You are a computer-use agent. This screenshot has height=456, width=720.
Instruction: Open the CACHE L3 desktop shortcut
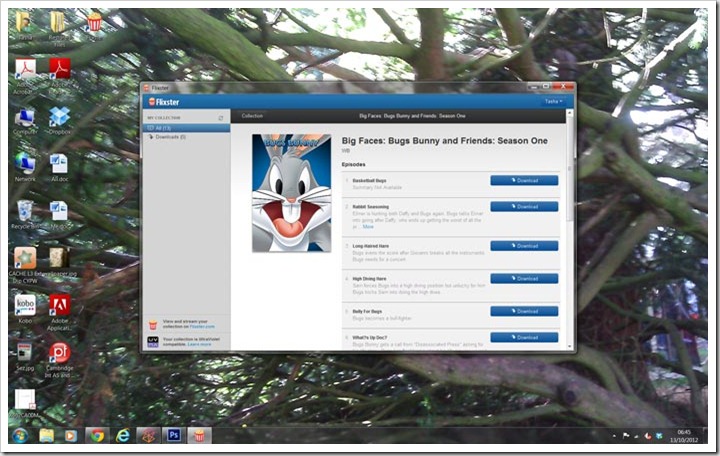coord(25,265)
